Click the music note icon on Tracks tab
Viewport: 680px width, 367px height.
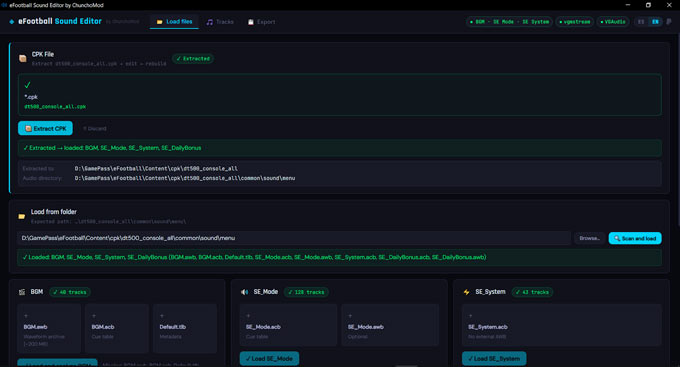click(x=210, y=22)
